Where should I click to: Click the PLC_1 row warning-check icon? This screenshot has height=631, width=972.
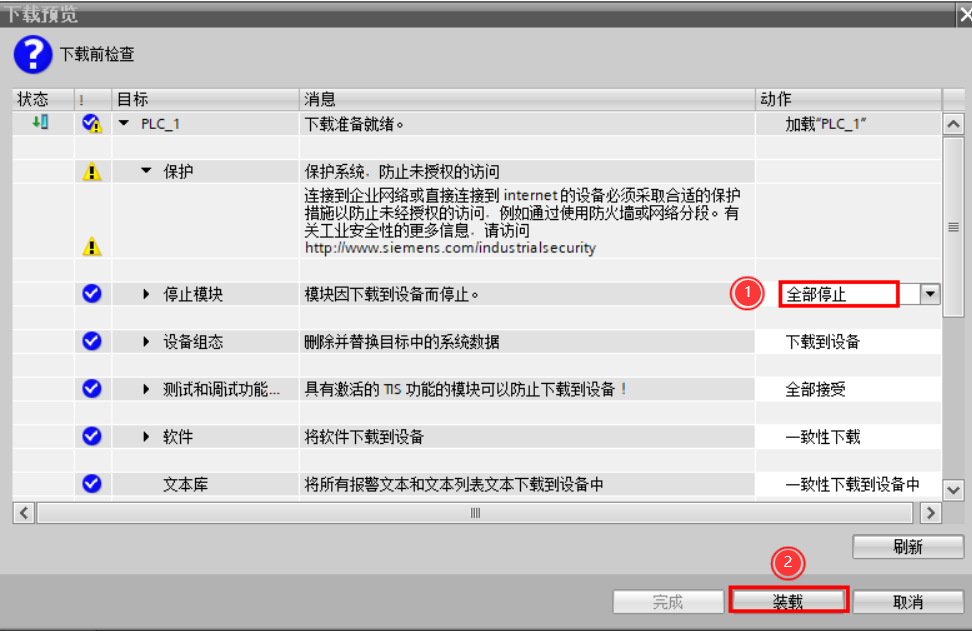92,123
